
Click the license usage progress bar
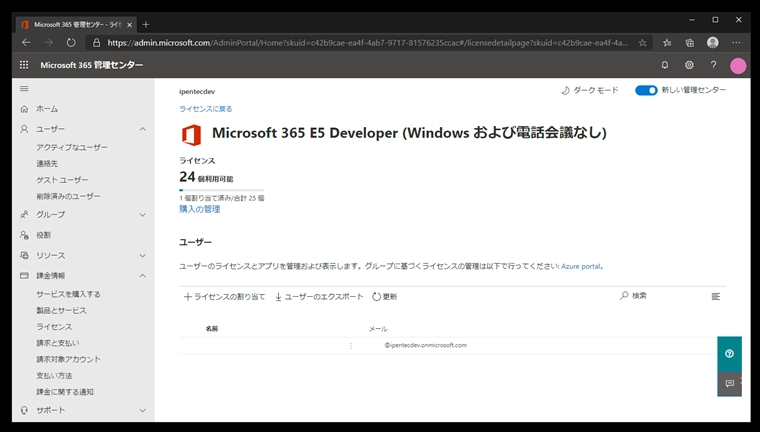[222, 190]
